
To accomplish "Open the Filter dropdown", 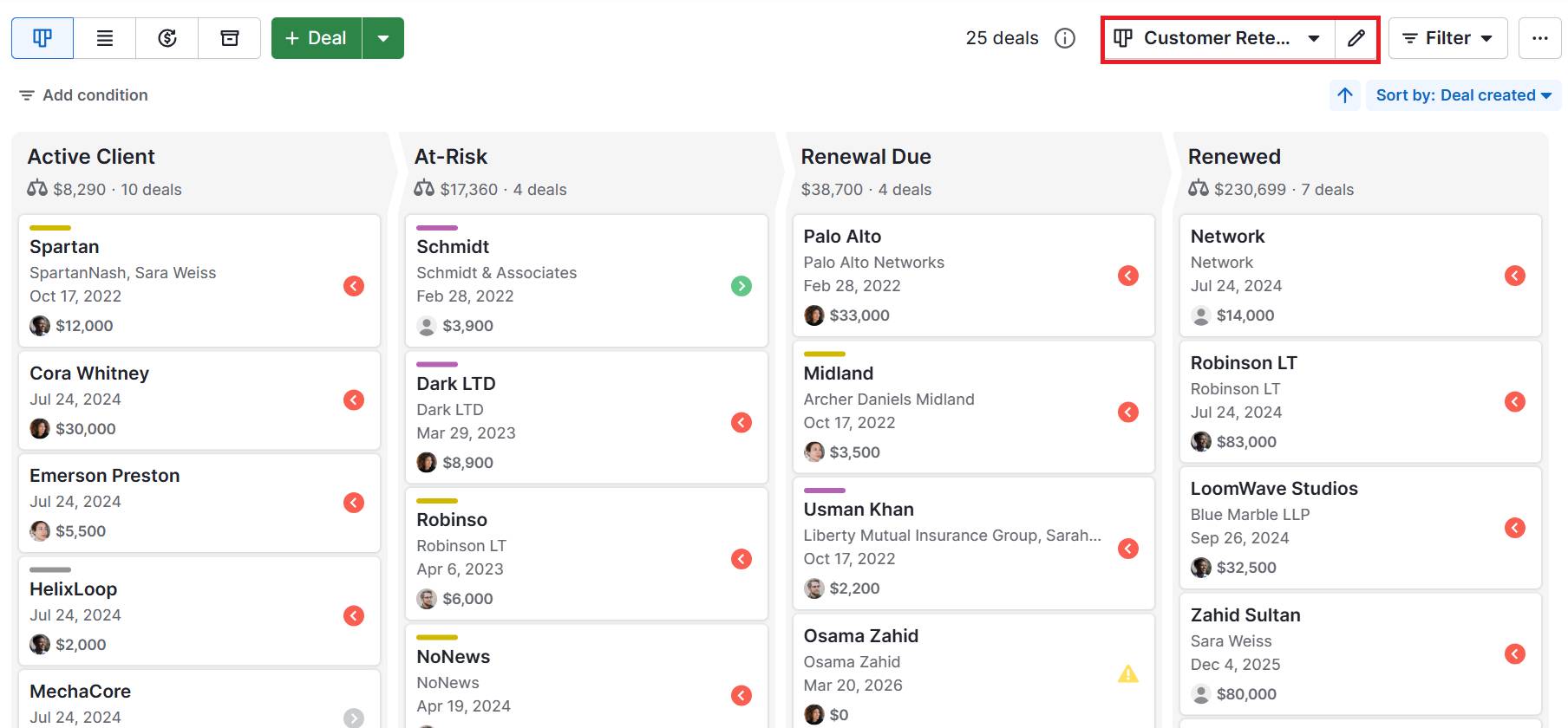I will tap(1447, 38).
